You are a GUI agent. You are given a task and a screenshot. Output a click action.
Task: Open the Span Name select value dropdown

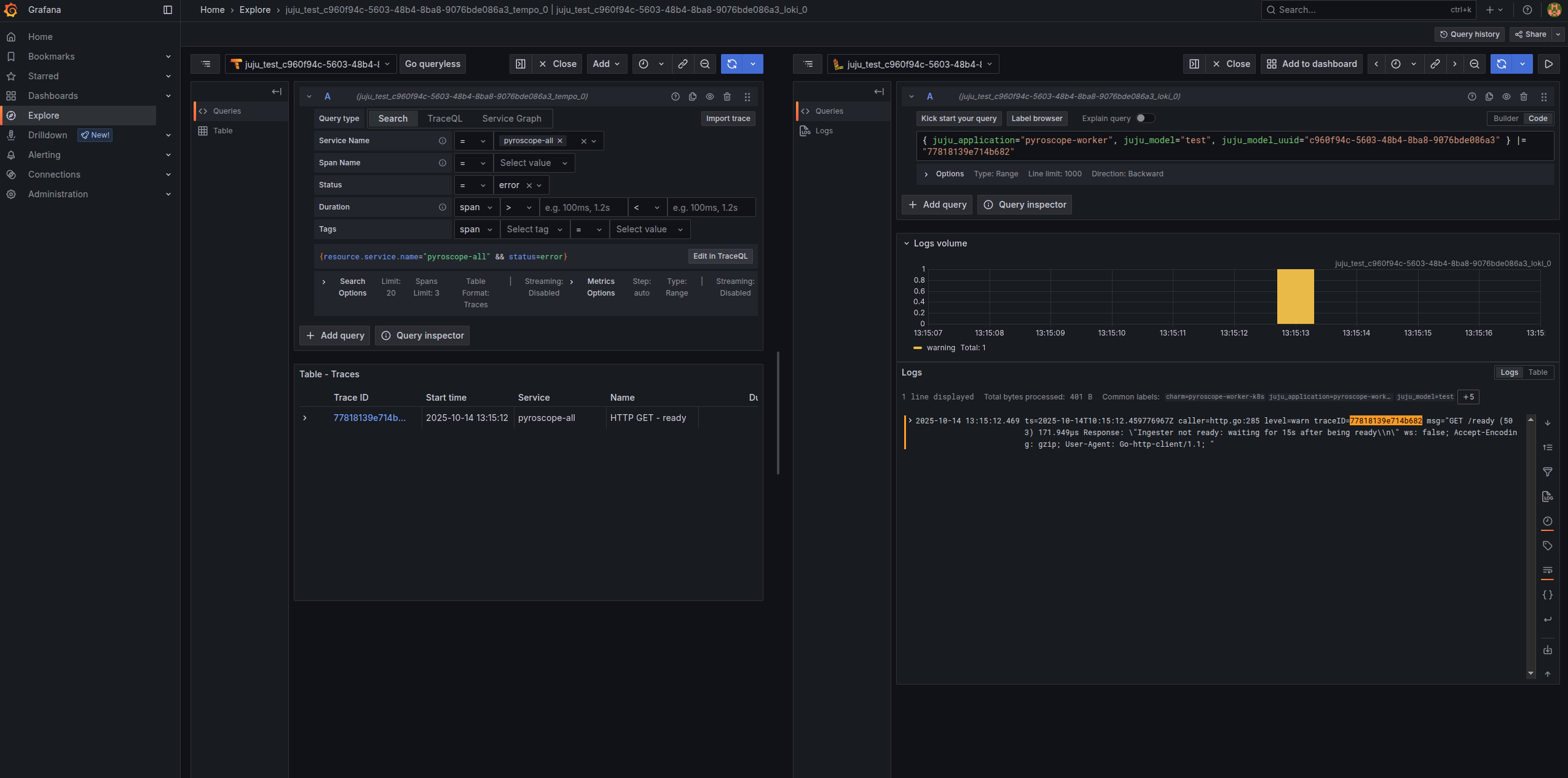pos(534,163)
